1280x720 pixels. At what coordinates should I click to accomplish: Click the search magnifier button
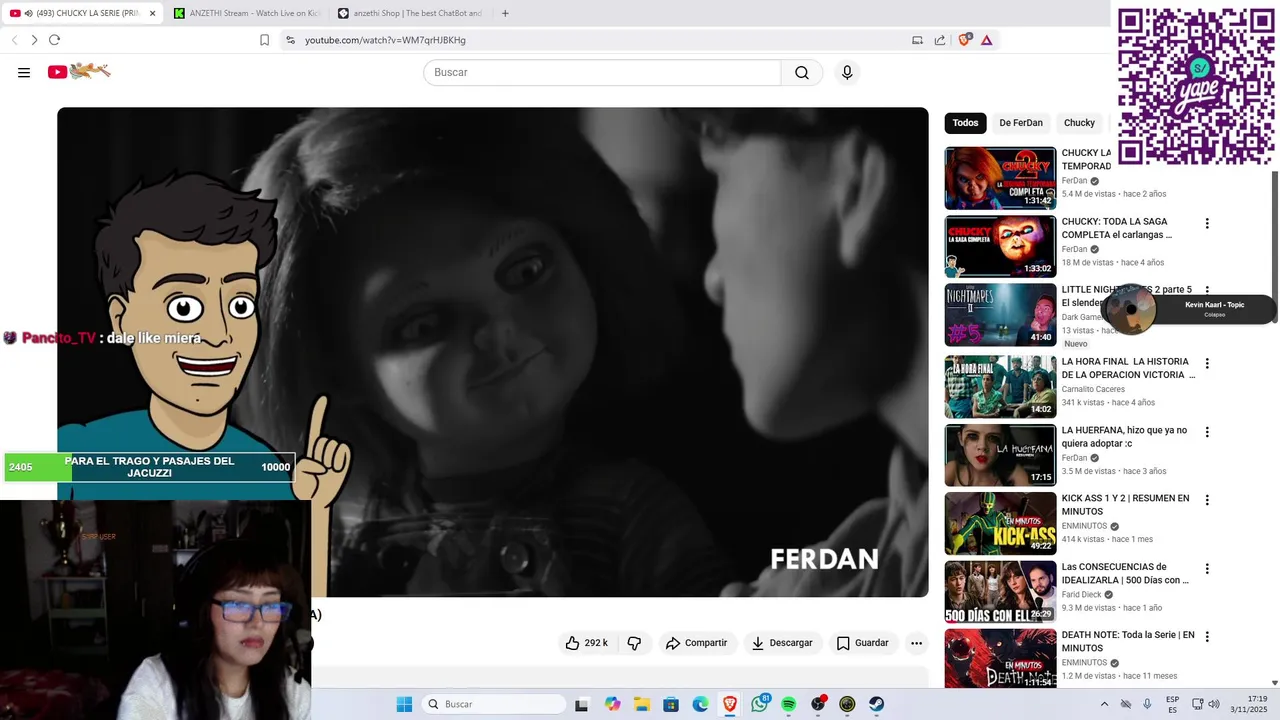coord(802,72)
